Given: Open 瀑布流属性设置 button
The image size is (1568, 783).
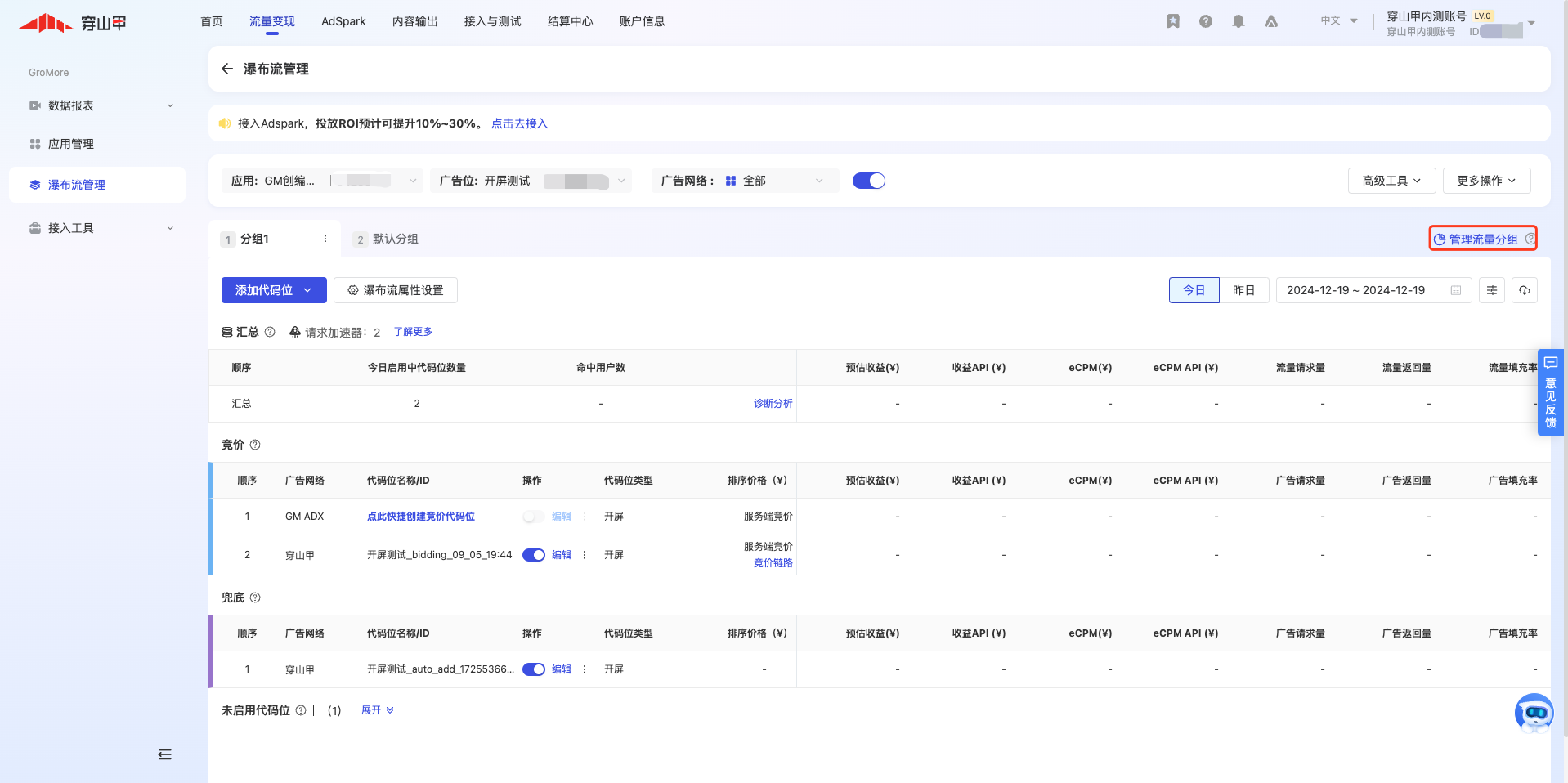Looking at the screenshot, I should pyautogui.click(x=396, y=290).
